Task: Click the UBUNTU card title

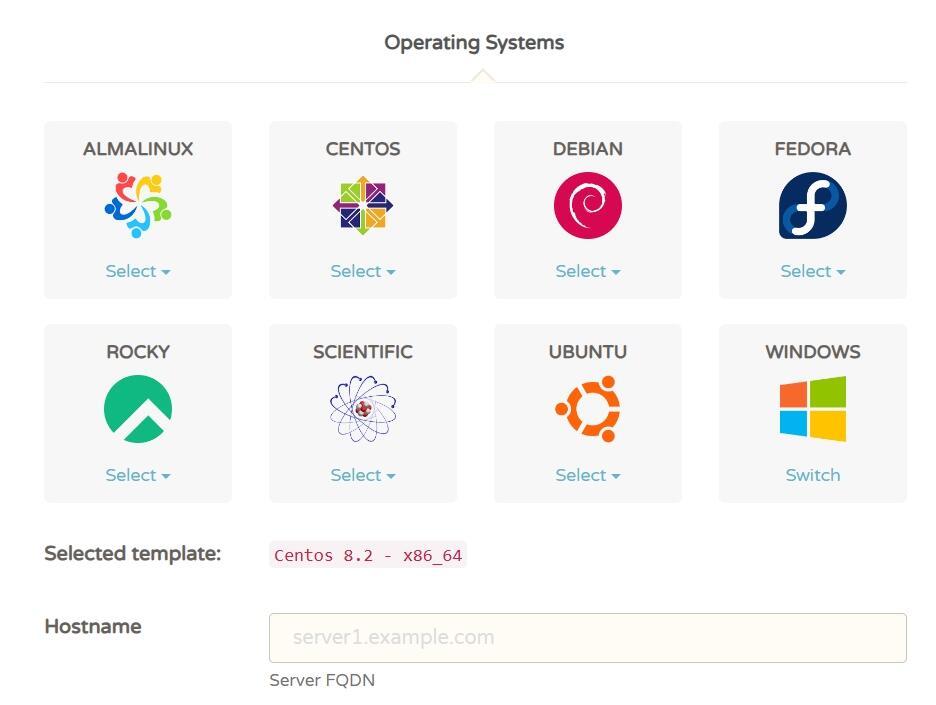Action: coord(588,352)
